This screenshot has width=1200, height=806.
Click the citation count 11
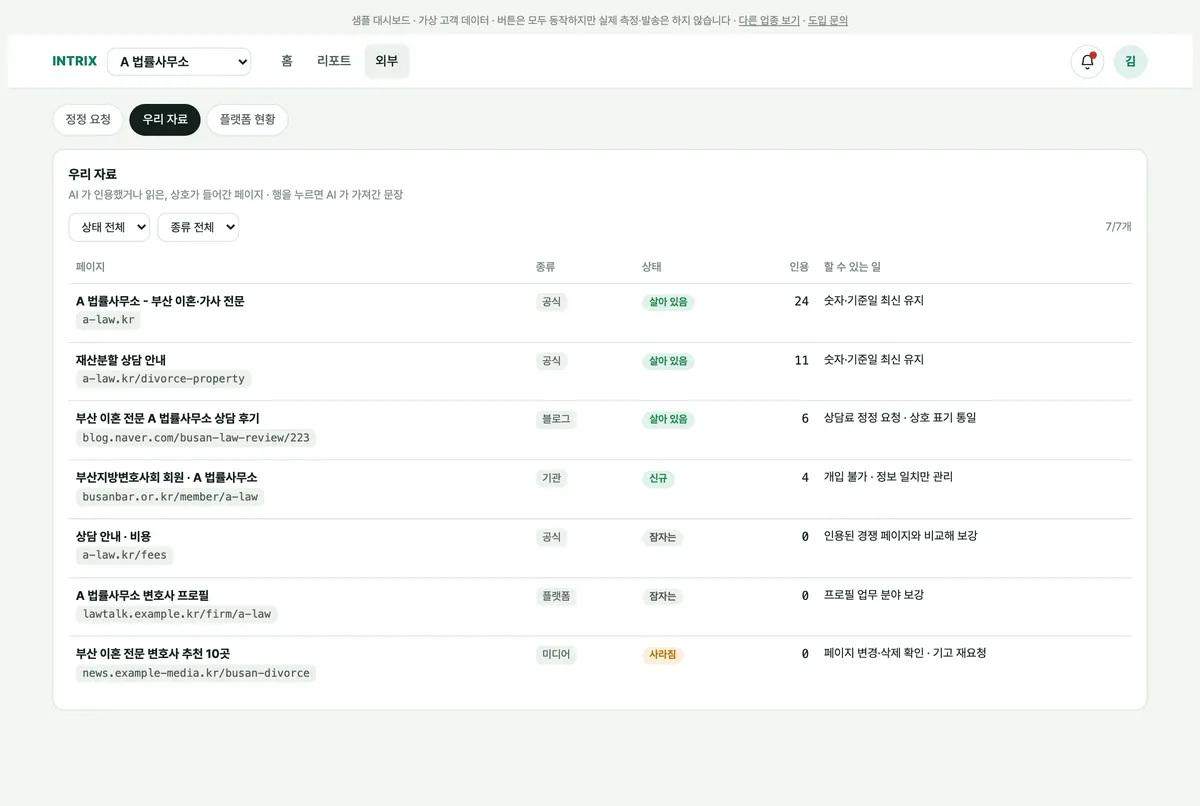[801, 360]
